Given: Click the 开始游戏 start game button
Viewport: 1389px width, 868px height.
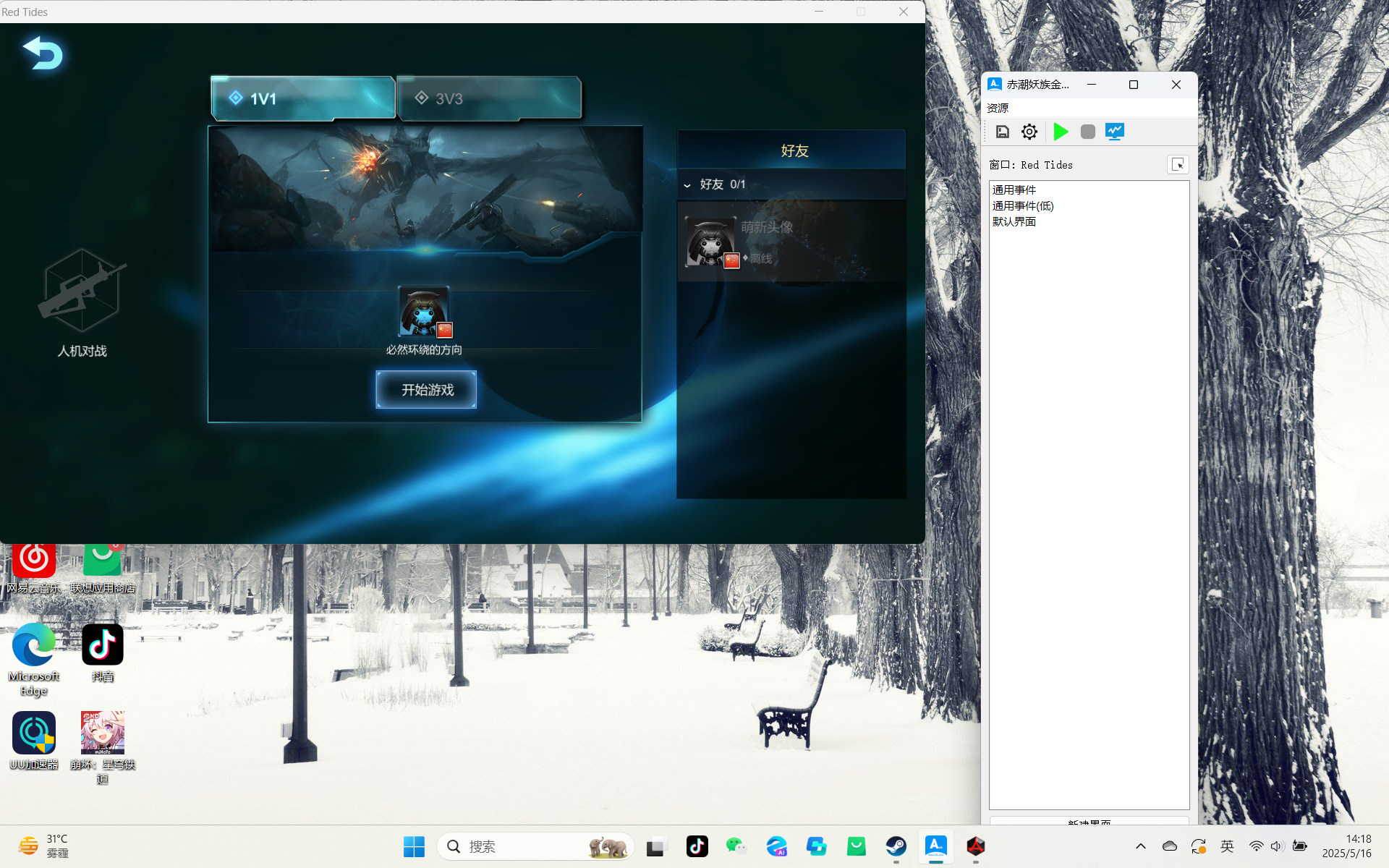Looking at the screenshot, I should (426, 390).
